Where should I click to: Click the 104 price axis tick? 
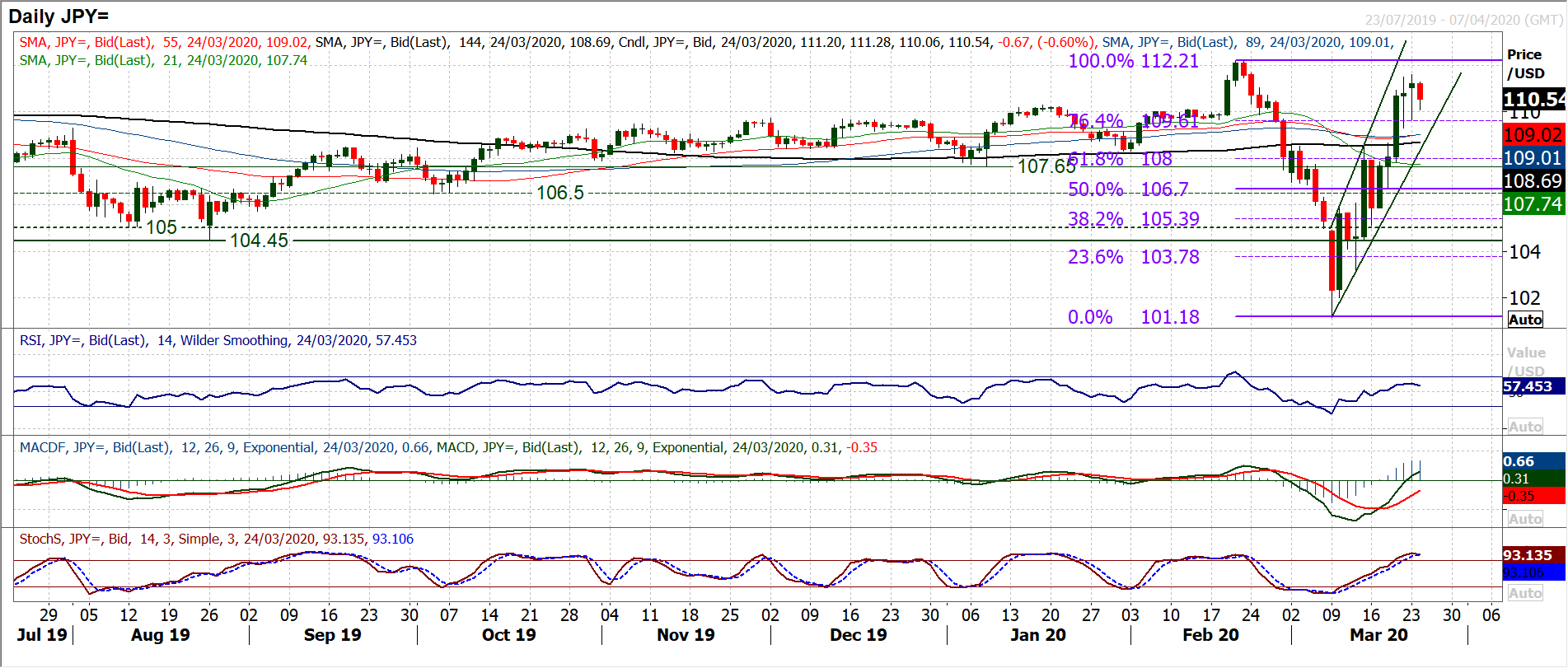pyautogui.click(x=1524, y=252)
